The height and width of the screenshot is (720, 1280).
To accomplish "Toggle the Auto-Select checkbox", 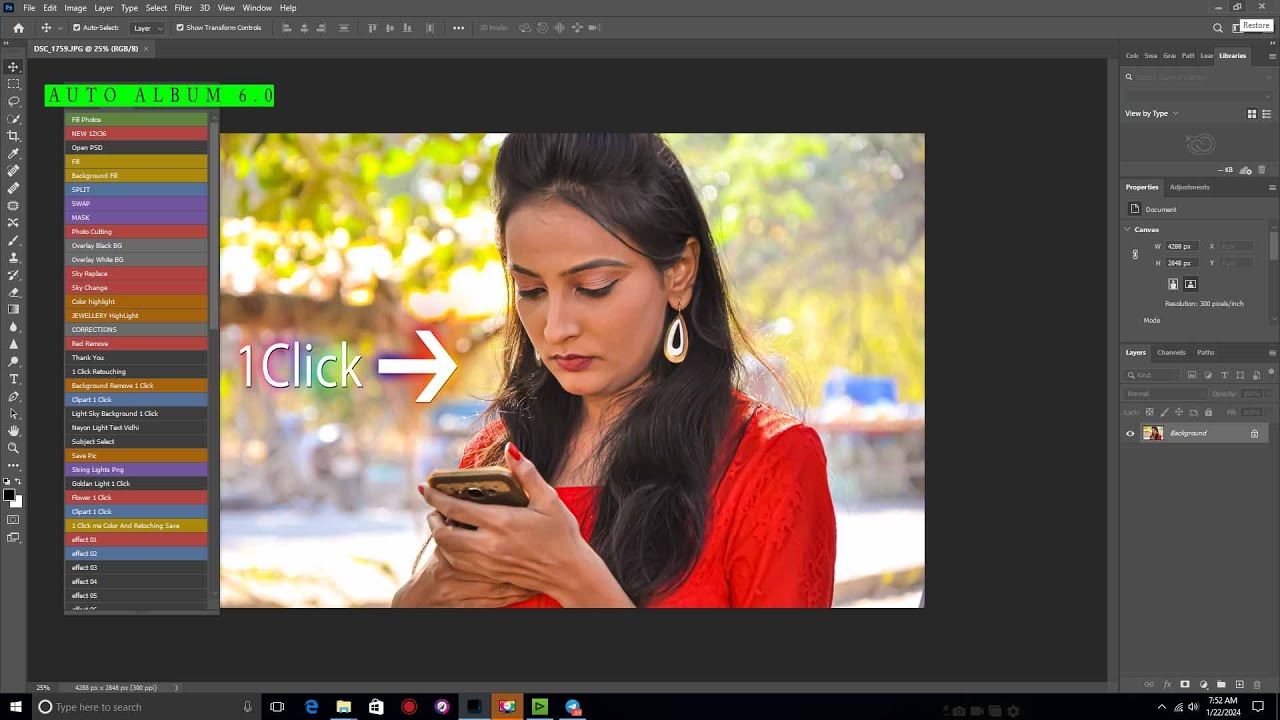I will [x=77, y=28].
